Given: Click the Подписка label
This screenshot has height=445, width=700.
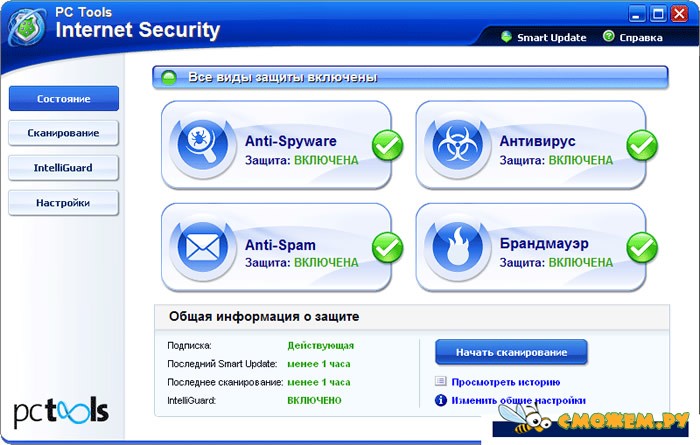Looking at the screenshot, I should click(x=189, y=346).
